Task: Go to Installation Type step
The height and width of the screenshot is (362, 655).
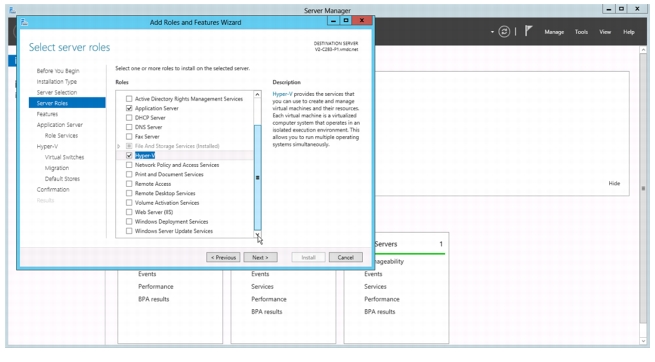Action: tap(56, 81)
